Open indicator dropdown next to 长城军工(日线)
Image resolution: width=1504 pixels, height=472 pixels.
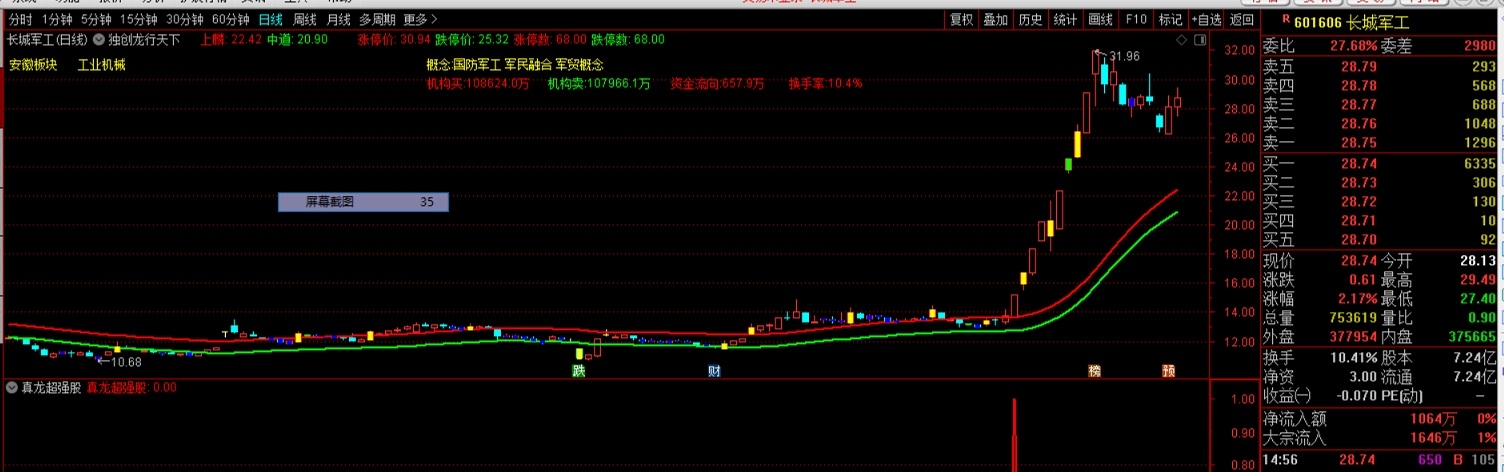tap(98, 40)
